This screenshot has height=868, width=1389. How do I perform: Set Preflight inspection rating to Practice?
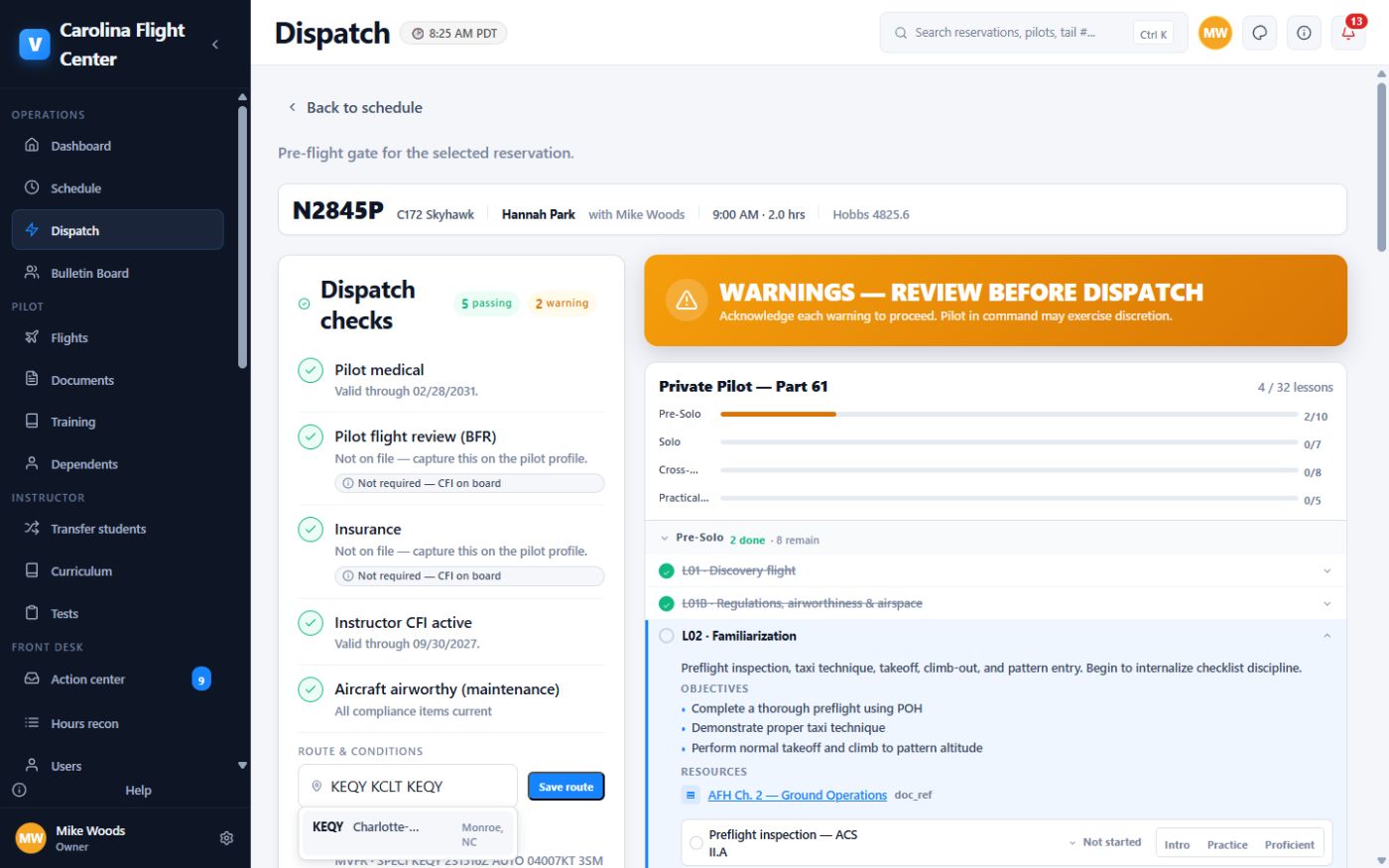point(1227,844)
